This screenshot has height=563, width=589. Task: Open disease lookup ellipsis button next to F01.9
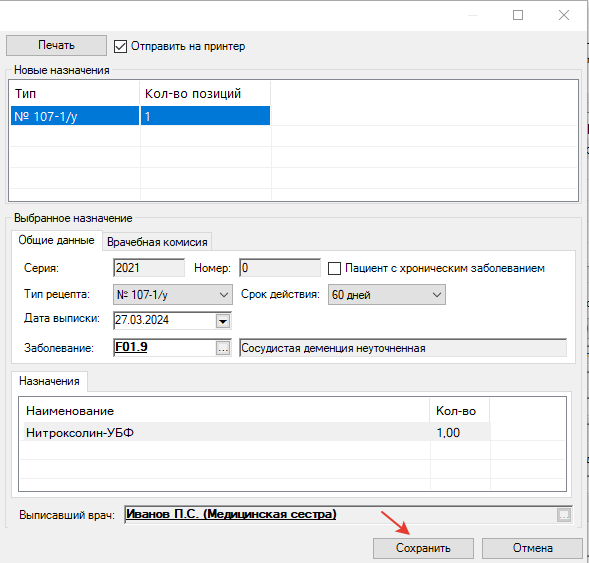coord(223,348)
